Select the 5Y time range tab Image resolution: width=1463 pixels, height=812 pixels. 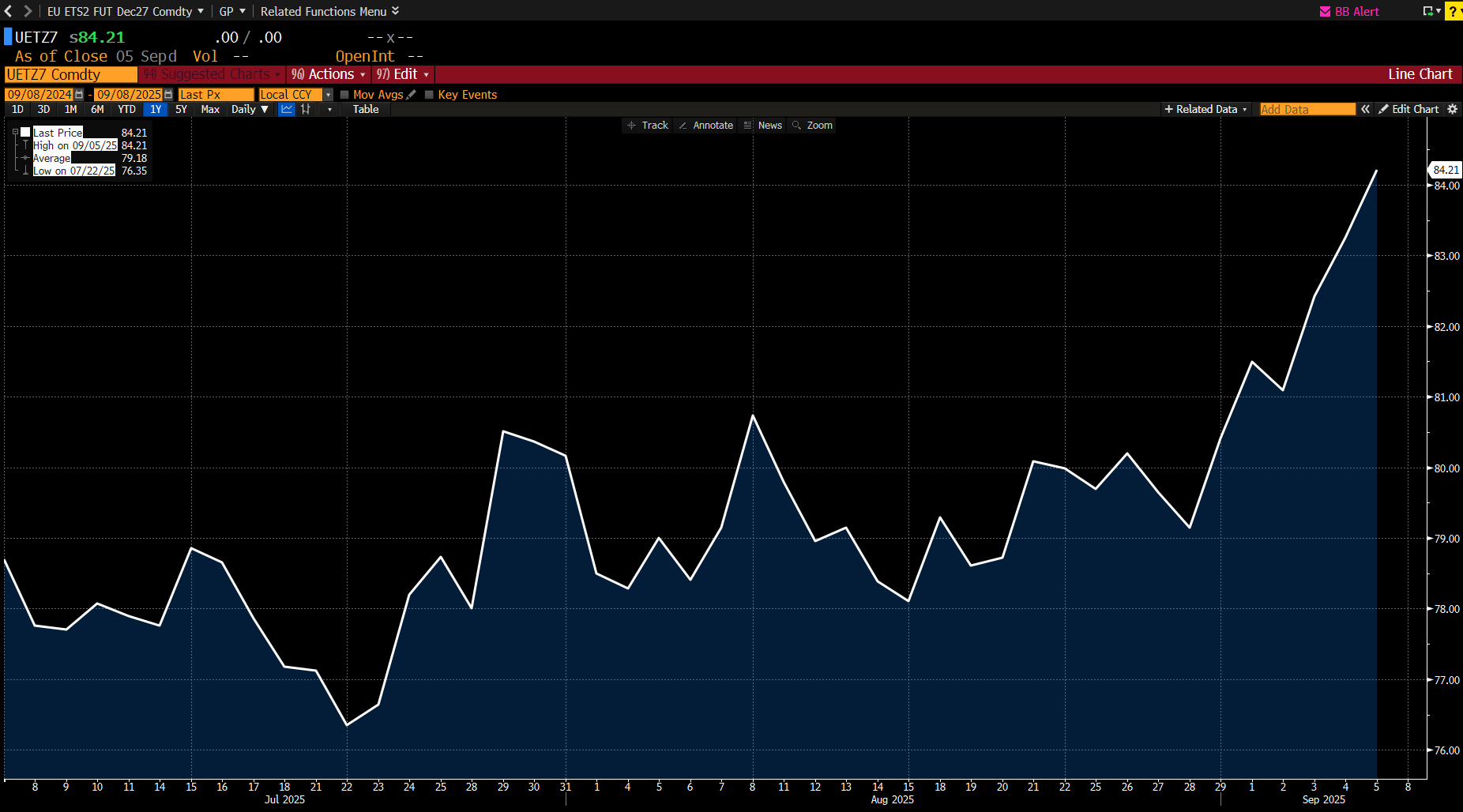point(181,110)
